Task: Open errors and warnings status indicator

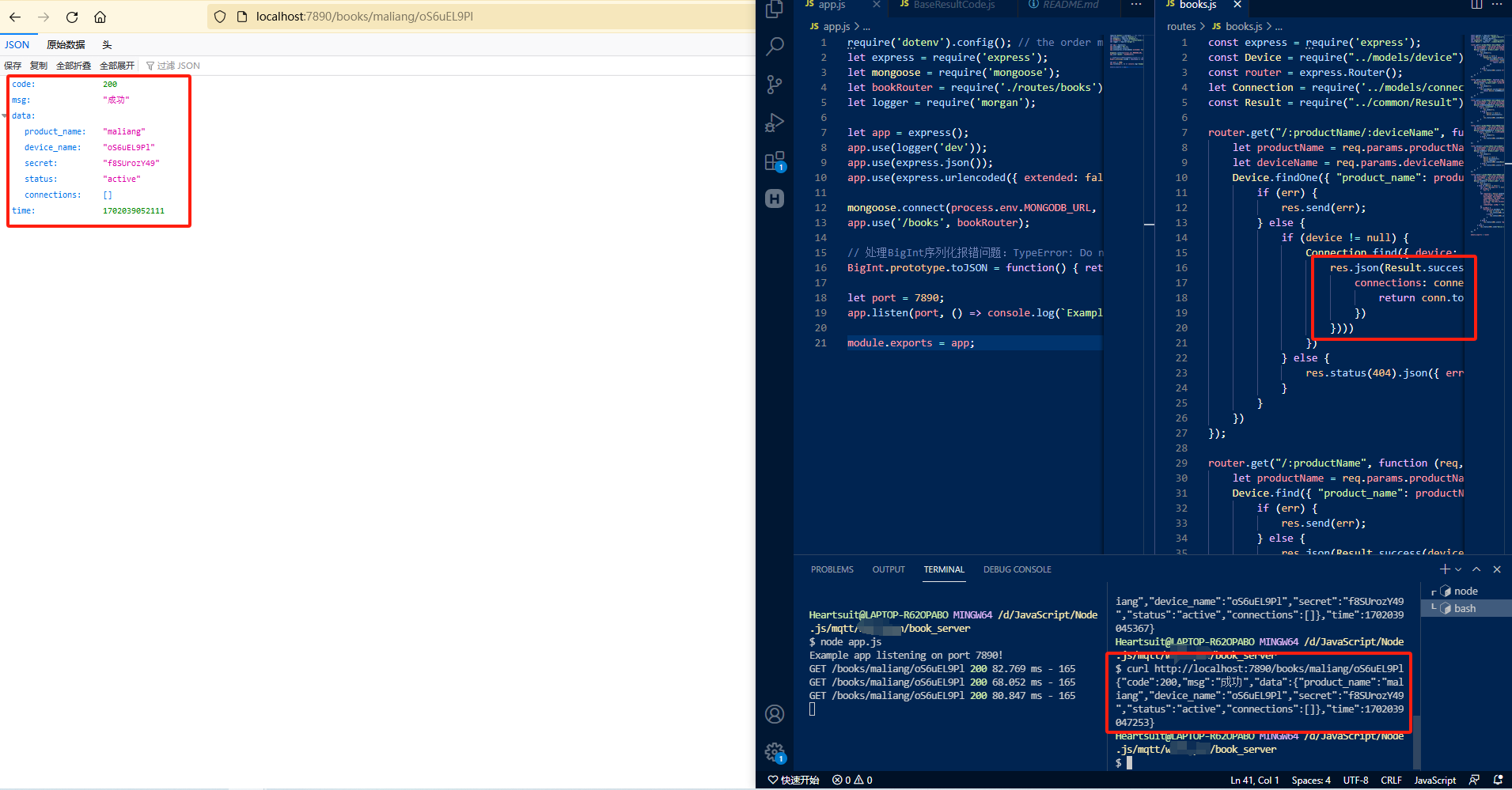Action: point(852,781)
